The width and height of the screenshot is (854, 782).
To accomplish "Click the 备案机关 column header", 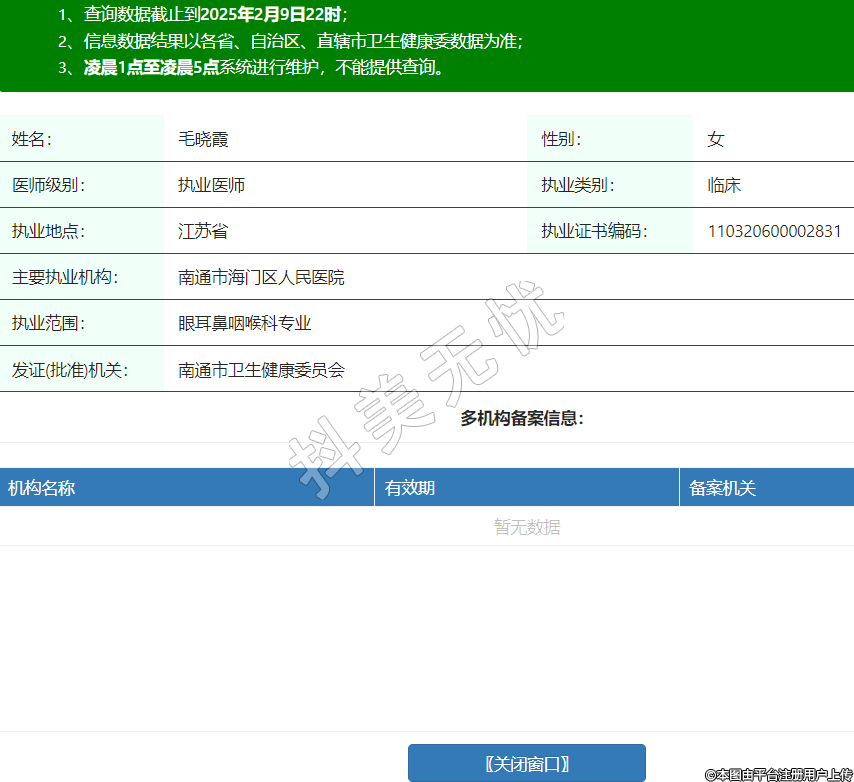I will pyautogui.click(x=722, y=488).
